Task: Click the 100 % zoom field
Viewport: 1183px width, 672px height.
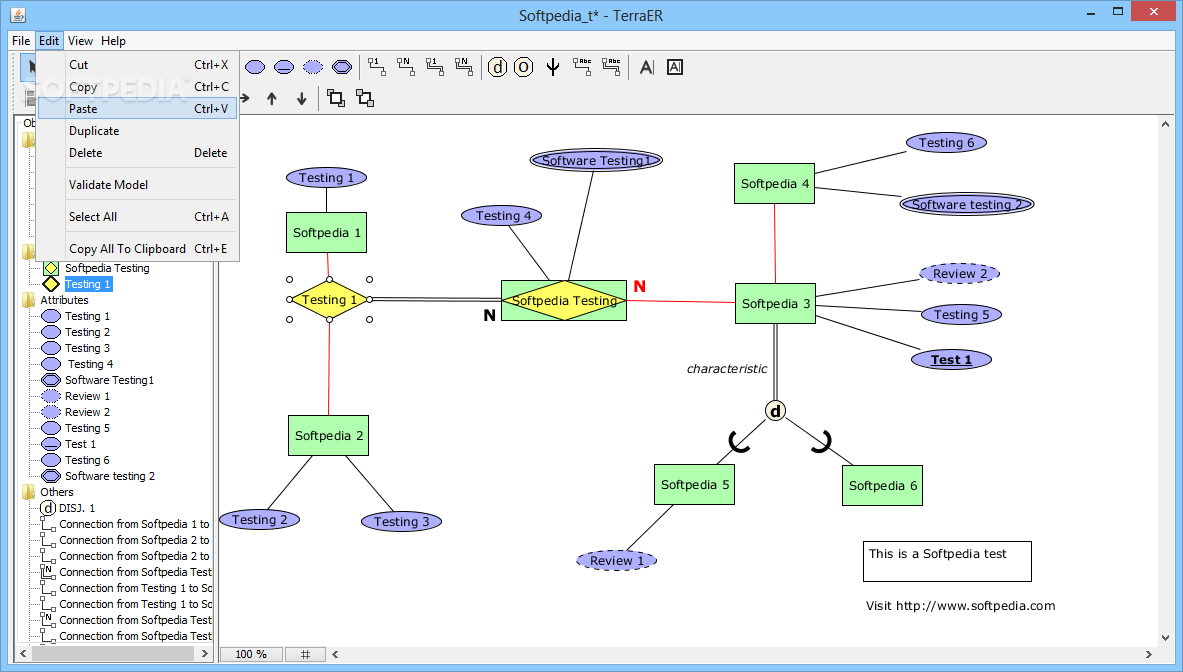Action: [251, 655]
